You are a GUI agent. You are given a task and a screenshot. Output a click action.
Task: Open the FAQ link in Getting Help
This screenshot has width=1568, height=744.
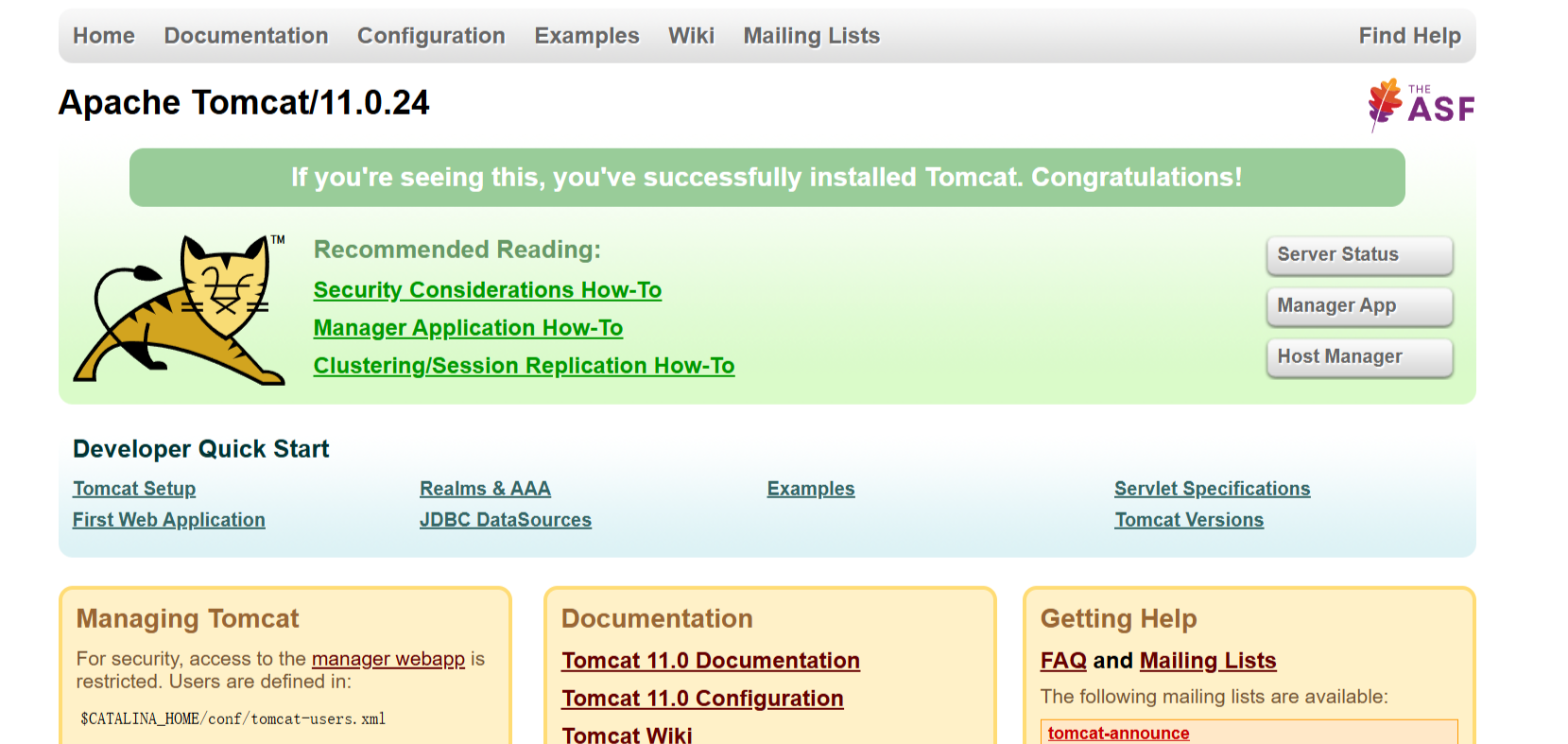pos(1063,661)
